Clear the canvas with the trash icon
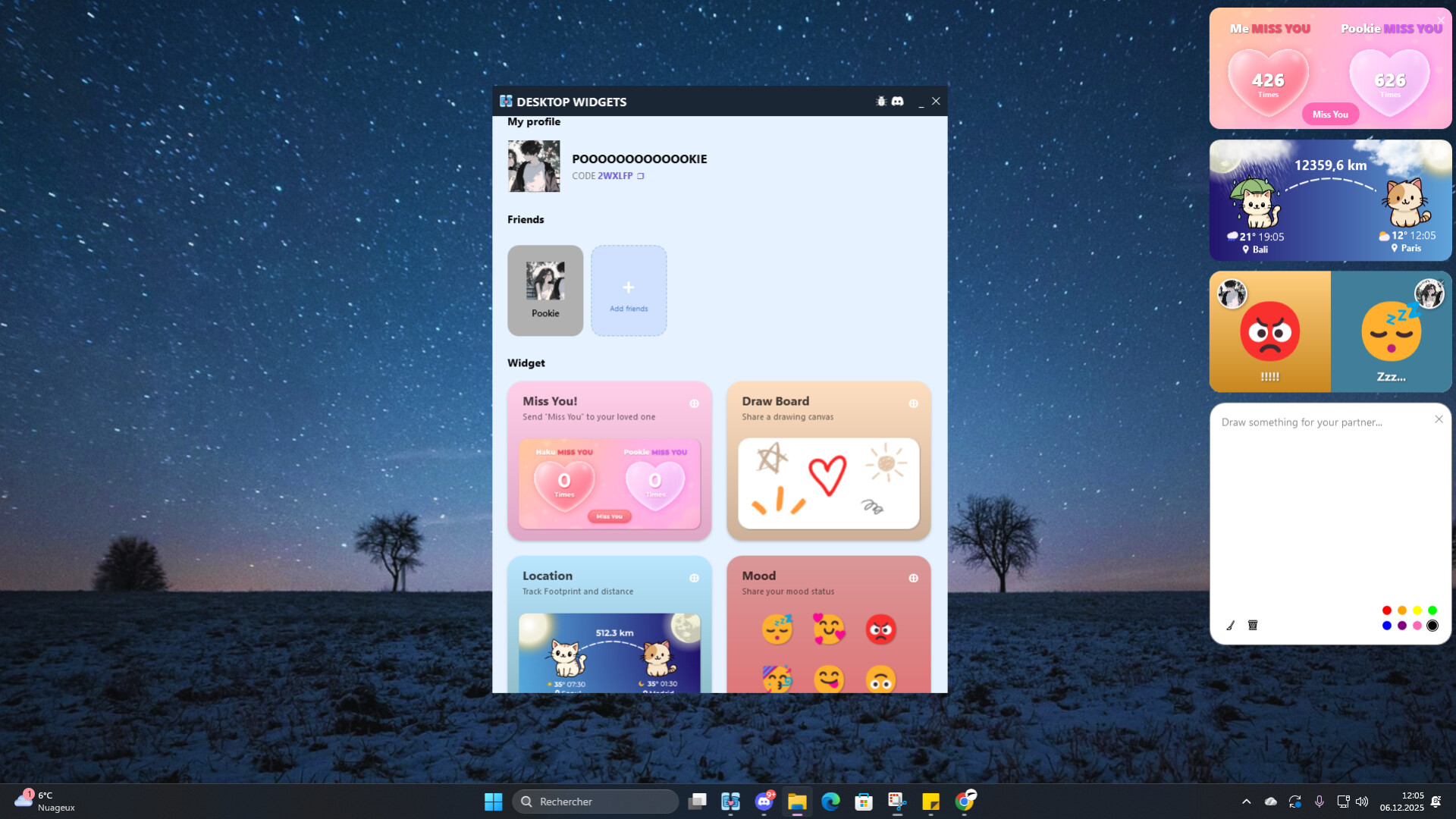The width and height of the screenshot is (1456, 819). pyautogui.click(x=1253, y=625)
